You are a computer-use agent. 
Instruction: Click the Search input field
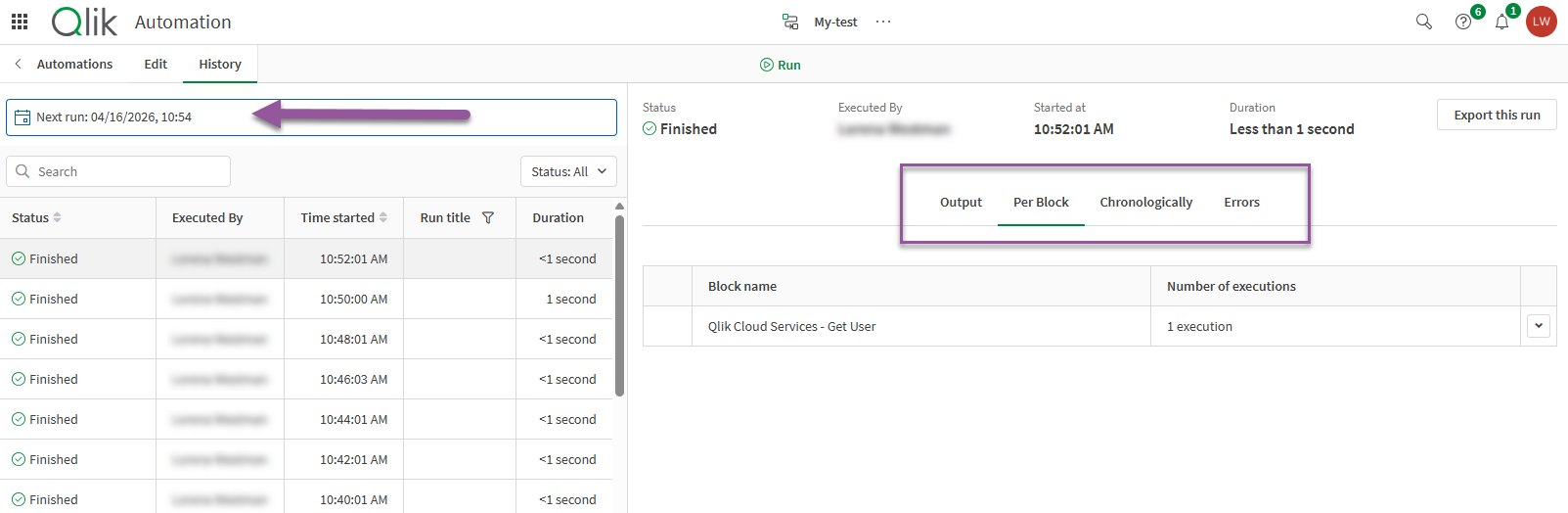[x=118, y=171]
